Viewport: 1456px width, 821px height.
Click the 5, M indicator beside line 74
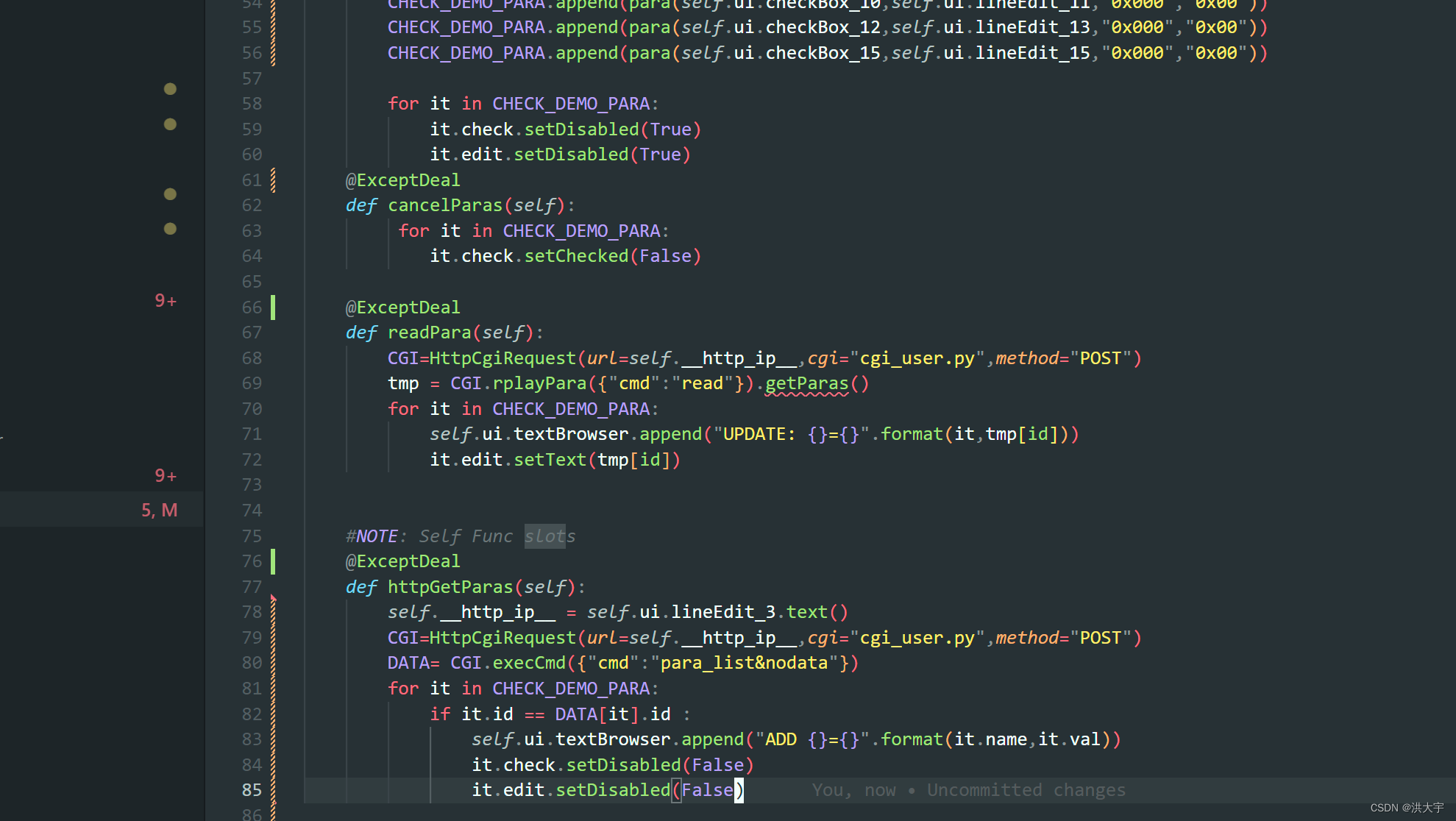[x=160, y=509]
